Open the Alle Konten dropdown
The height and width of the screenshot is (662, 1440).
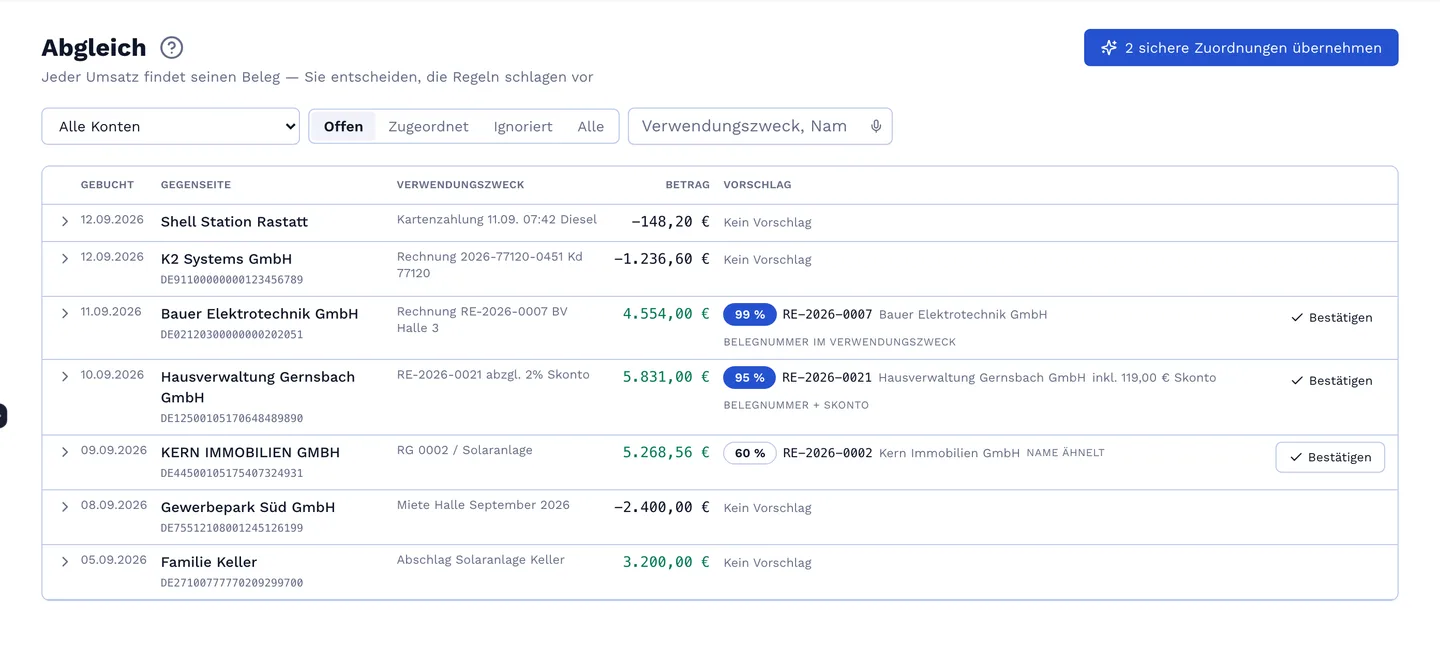point(170,126)
